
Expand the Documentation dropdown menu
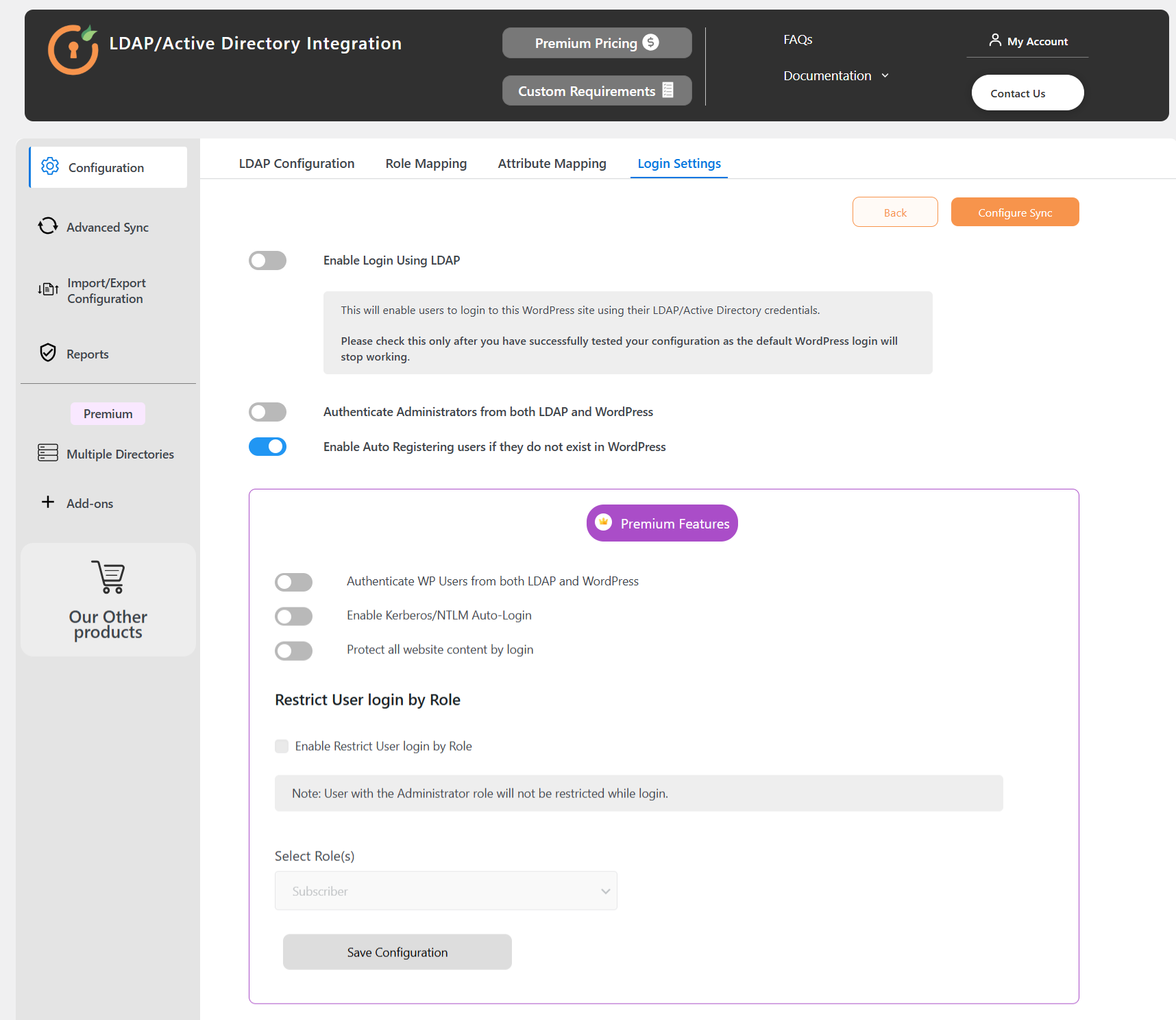click(835, 76)
